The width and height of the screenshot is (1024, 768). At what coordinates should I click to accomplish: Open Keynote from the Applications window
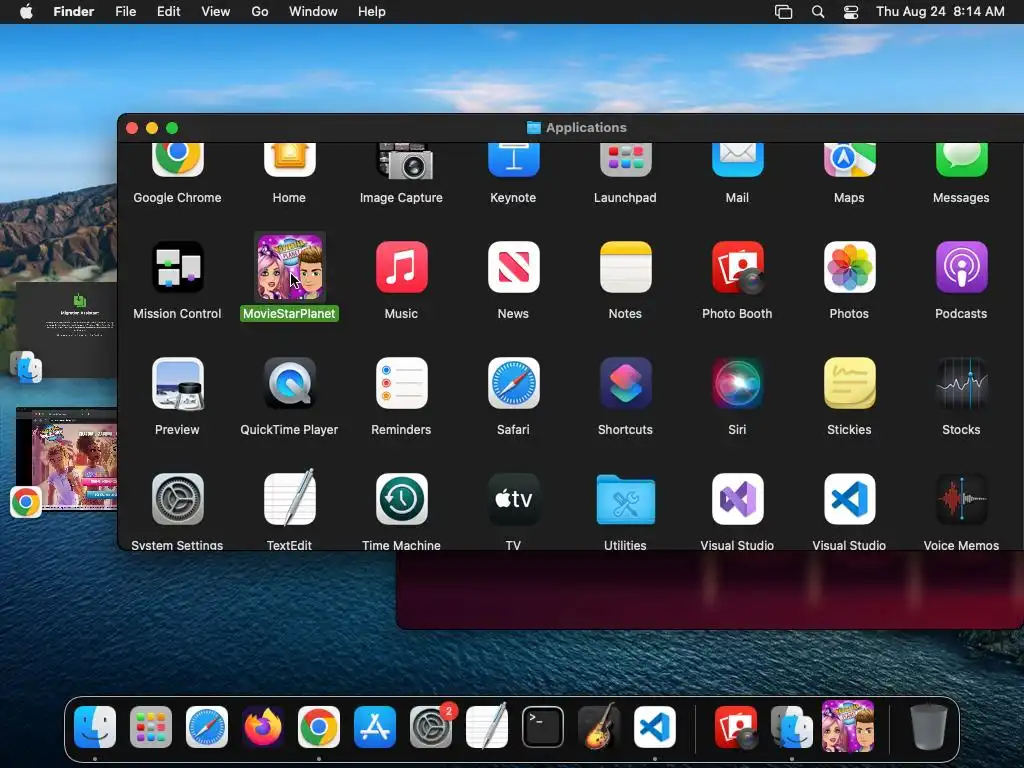(x=513, y=159)
